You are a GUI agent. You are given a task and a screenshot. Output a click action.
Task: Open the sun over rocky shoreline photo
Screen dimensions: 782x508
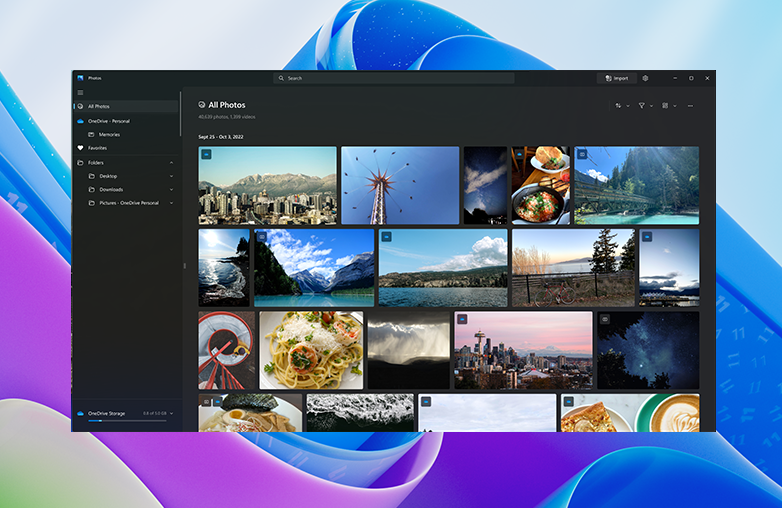pos(224,268)
